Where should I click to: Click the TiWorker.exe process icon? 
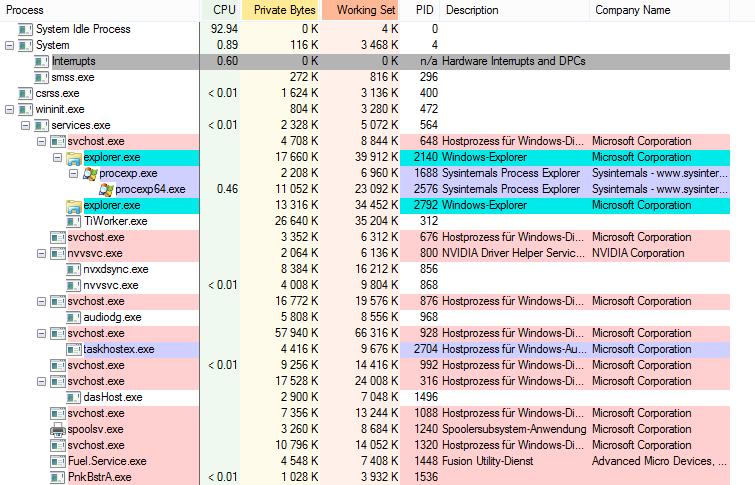point(73,222)
